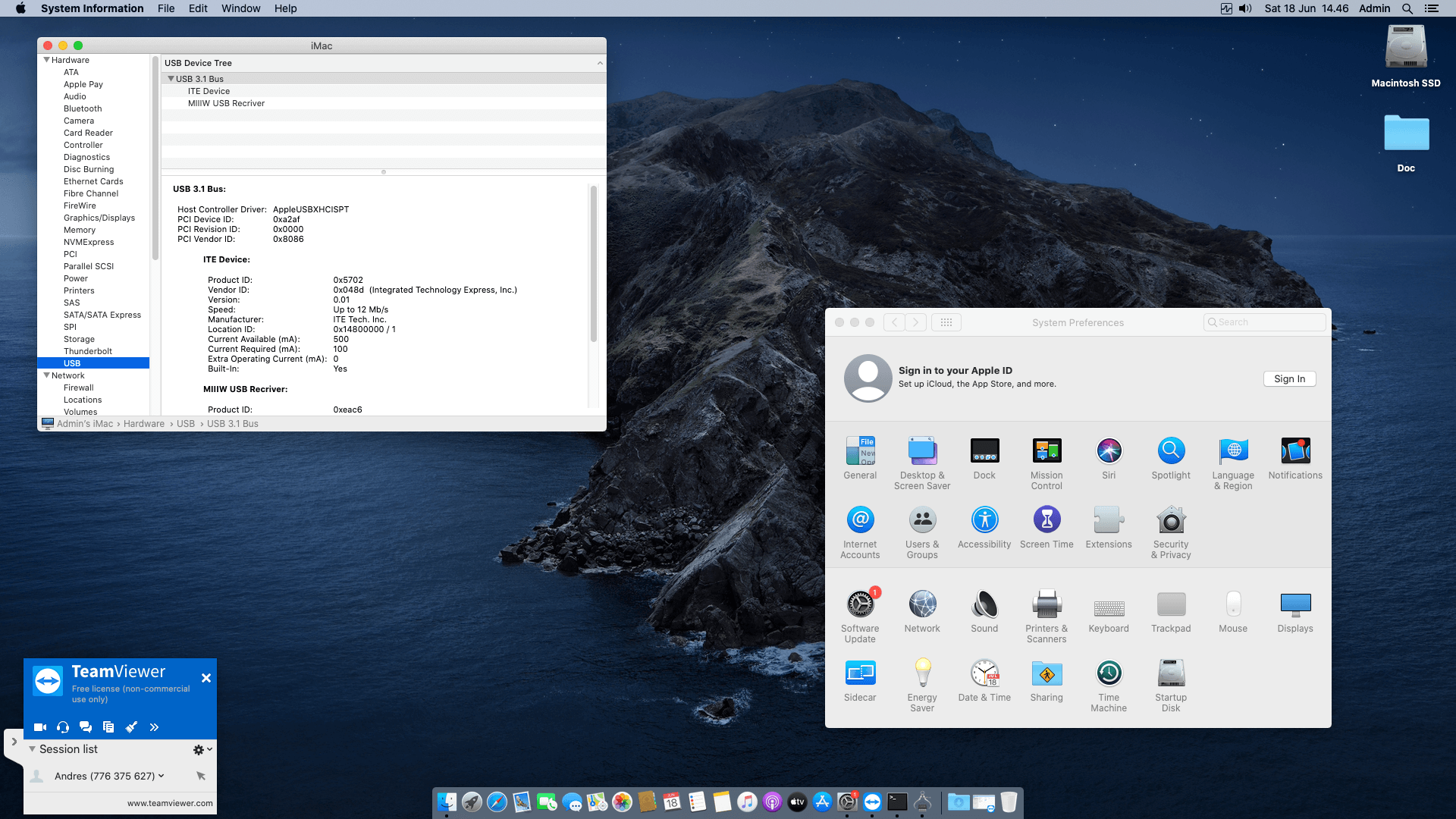Image resolution: width=1456 pixels, height=819 pixels.
Task: Open the TeamViewer chat panel
Action: pyautogui.click(x=86, y=726)
